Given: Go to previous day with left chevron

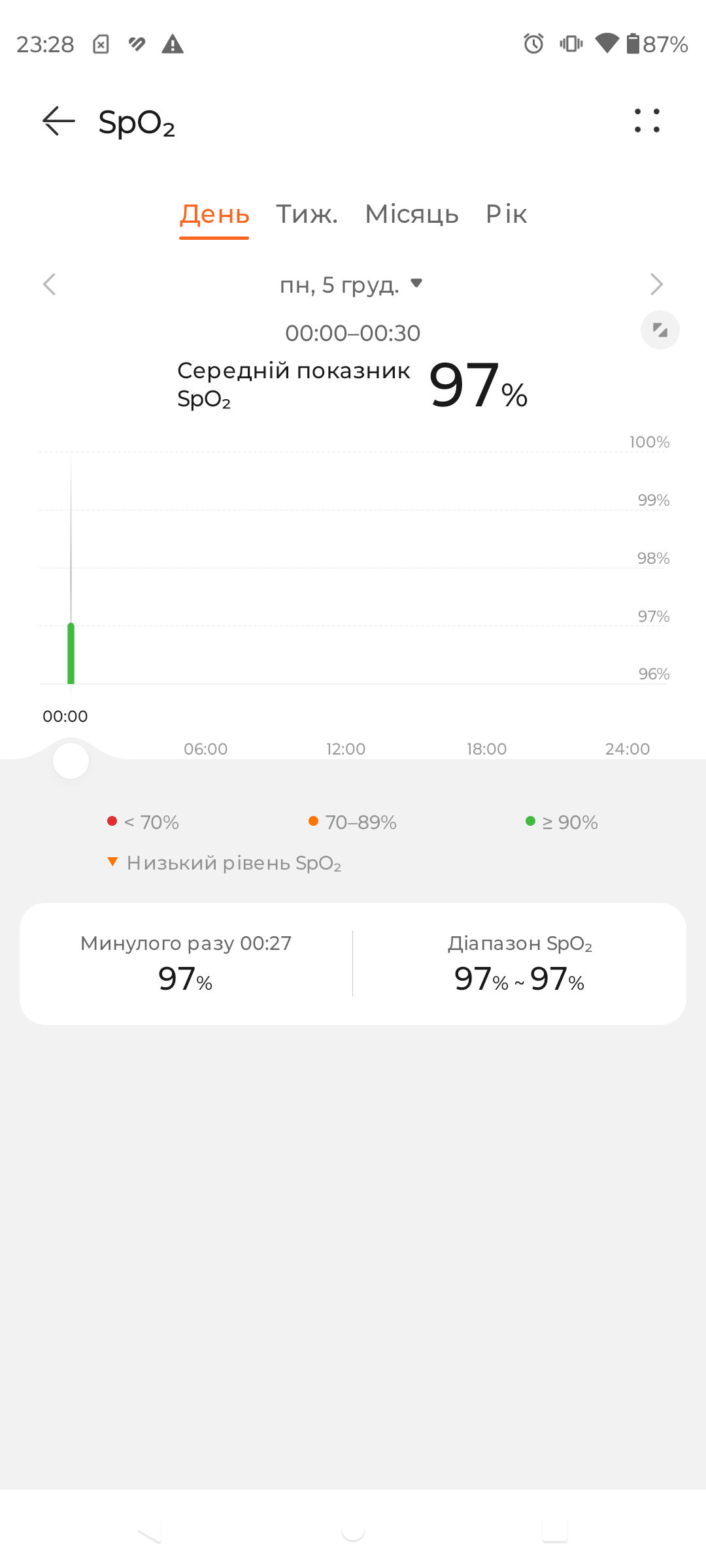Looking at the screenshot, I should click(49, 284).
